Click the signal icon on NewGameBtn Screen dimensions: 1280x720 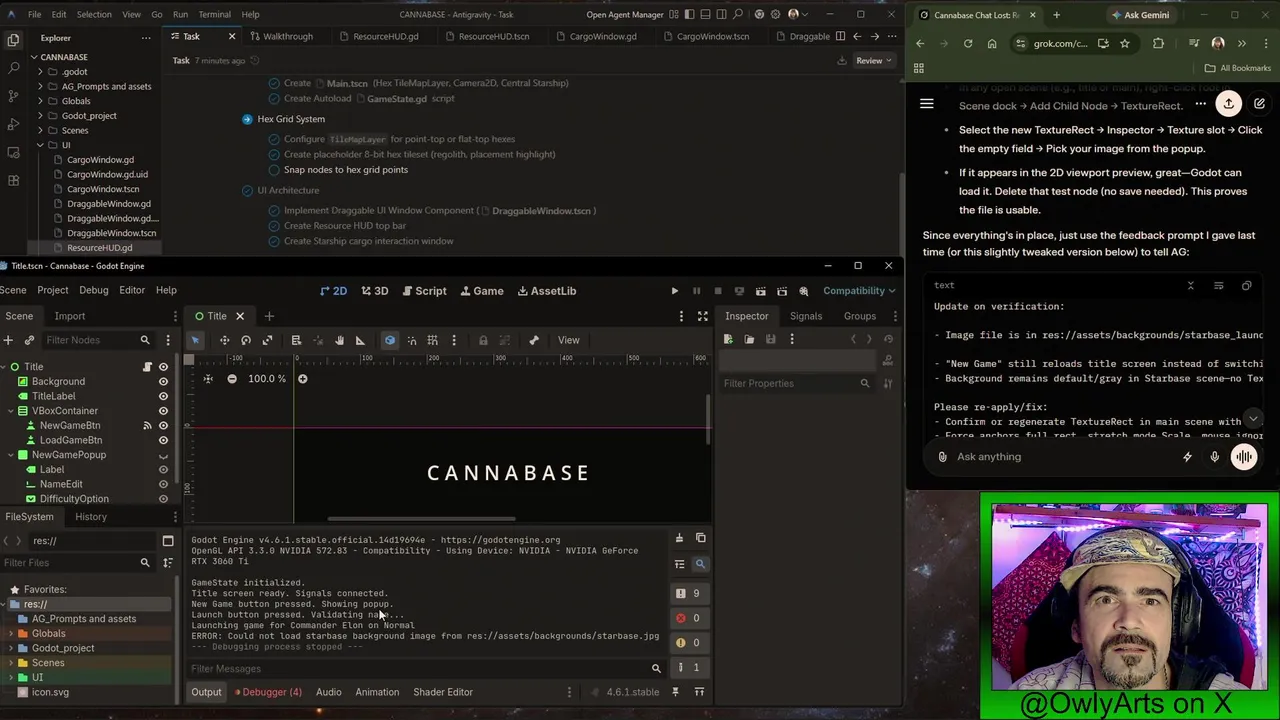click(147, 426)
